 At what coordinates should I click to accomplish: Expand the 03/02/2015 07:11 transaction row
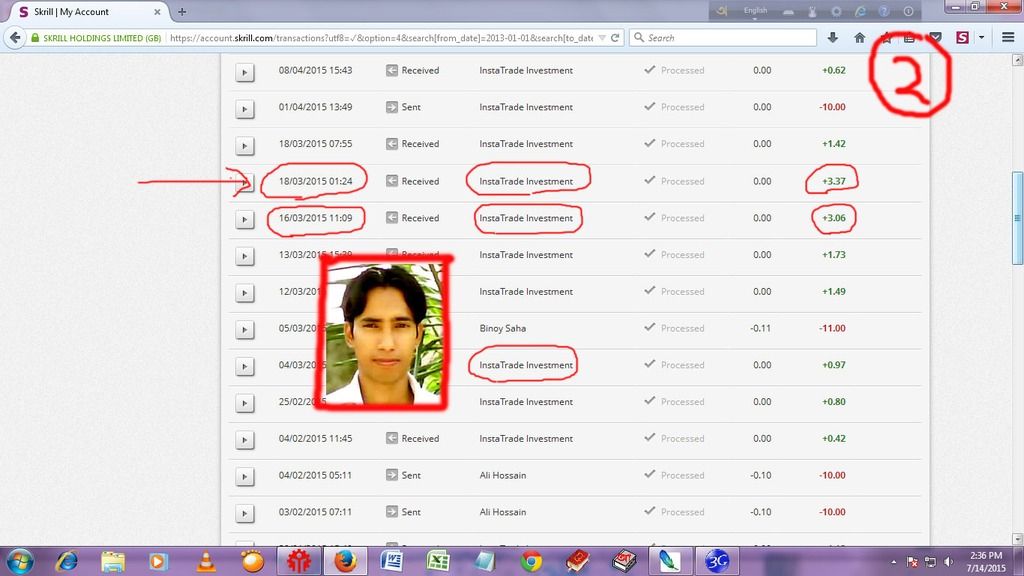[x=244, y=513]
